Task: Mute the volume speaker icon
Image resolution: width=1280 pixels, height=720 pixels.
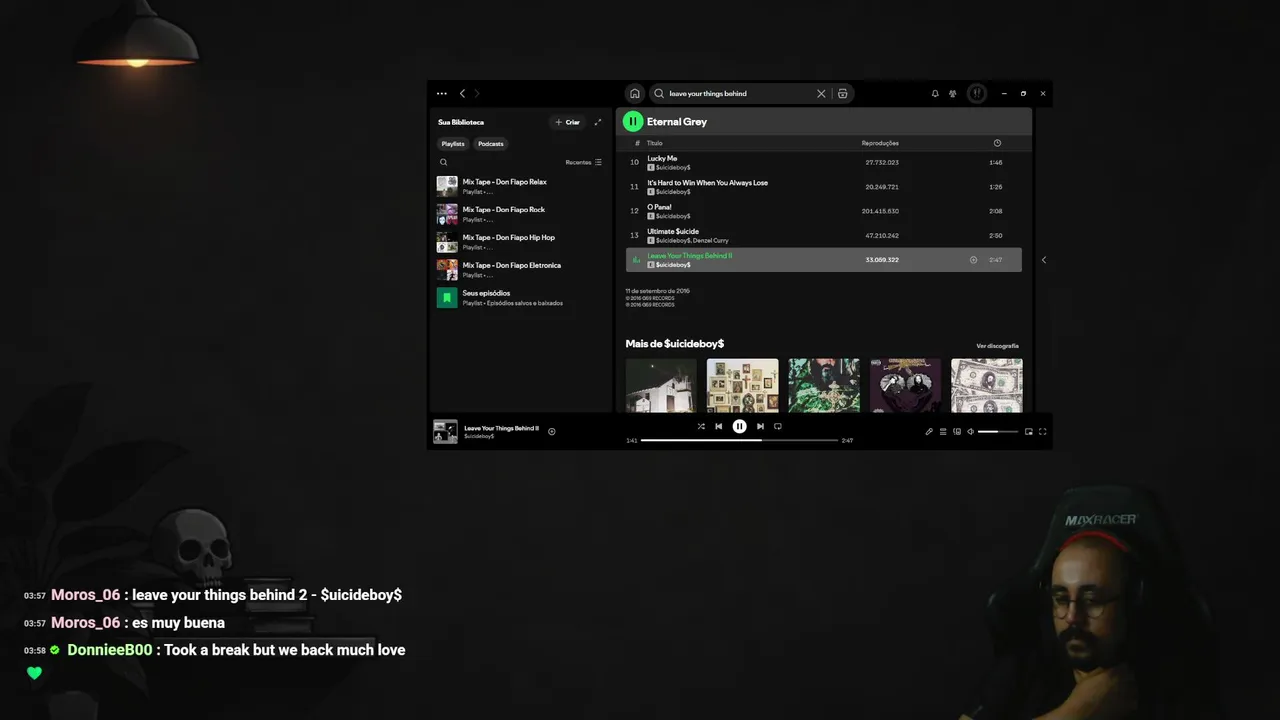Action: click(x=970, y=432)
